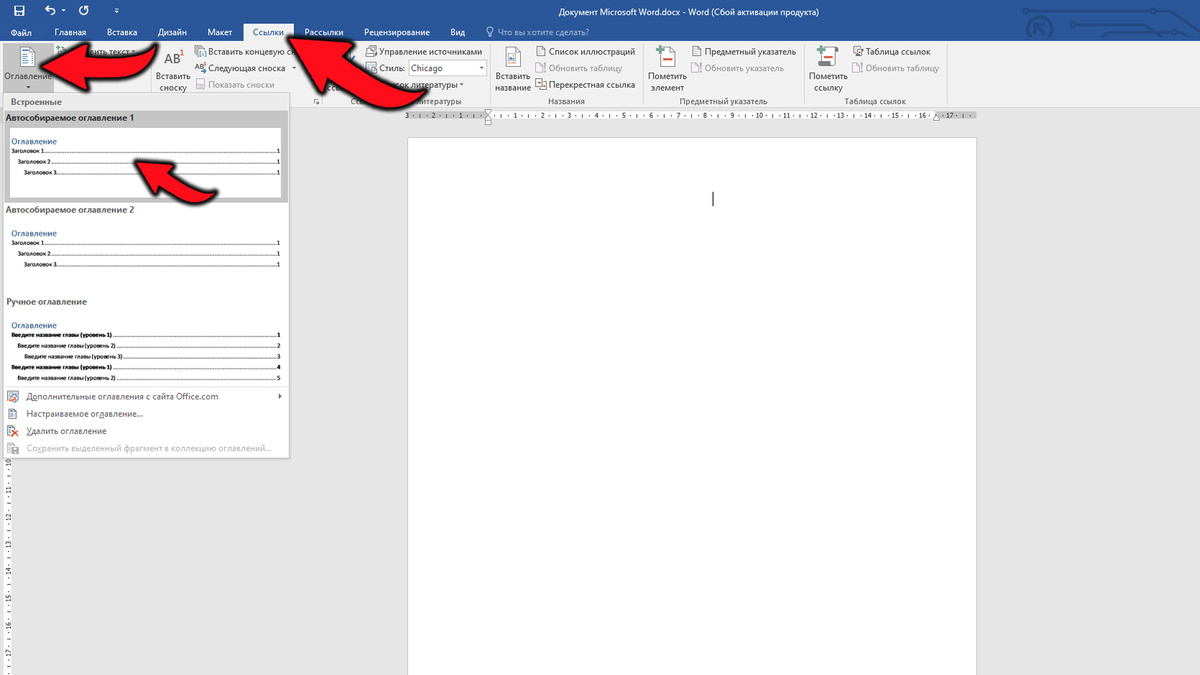Select the Ссылки ribbon tab
1200x675 pixels.
pyautogui.click(x=270, y=33)
